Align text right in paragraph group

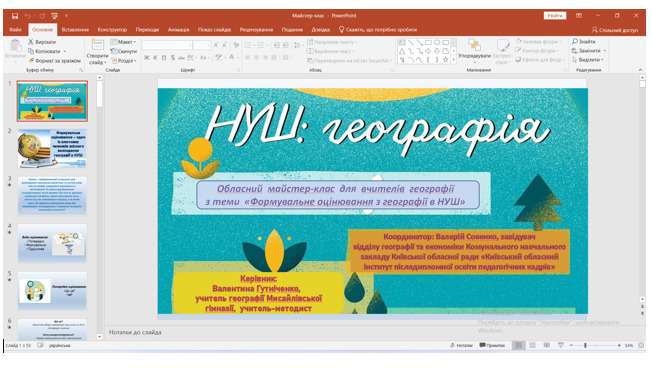pyautogui.click(x=265, y=57)
